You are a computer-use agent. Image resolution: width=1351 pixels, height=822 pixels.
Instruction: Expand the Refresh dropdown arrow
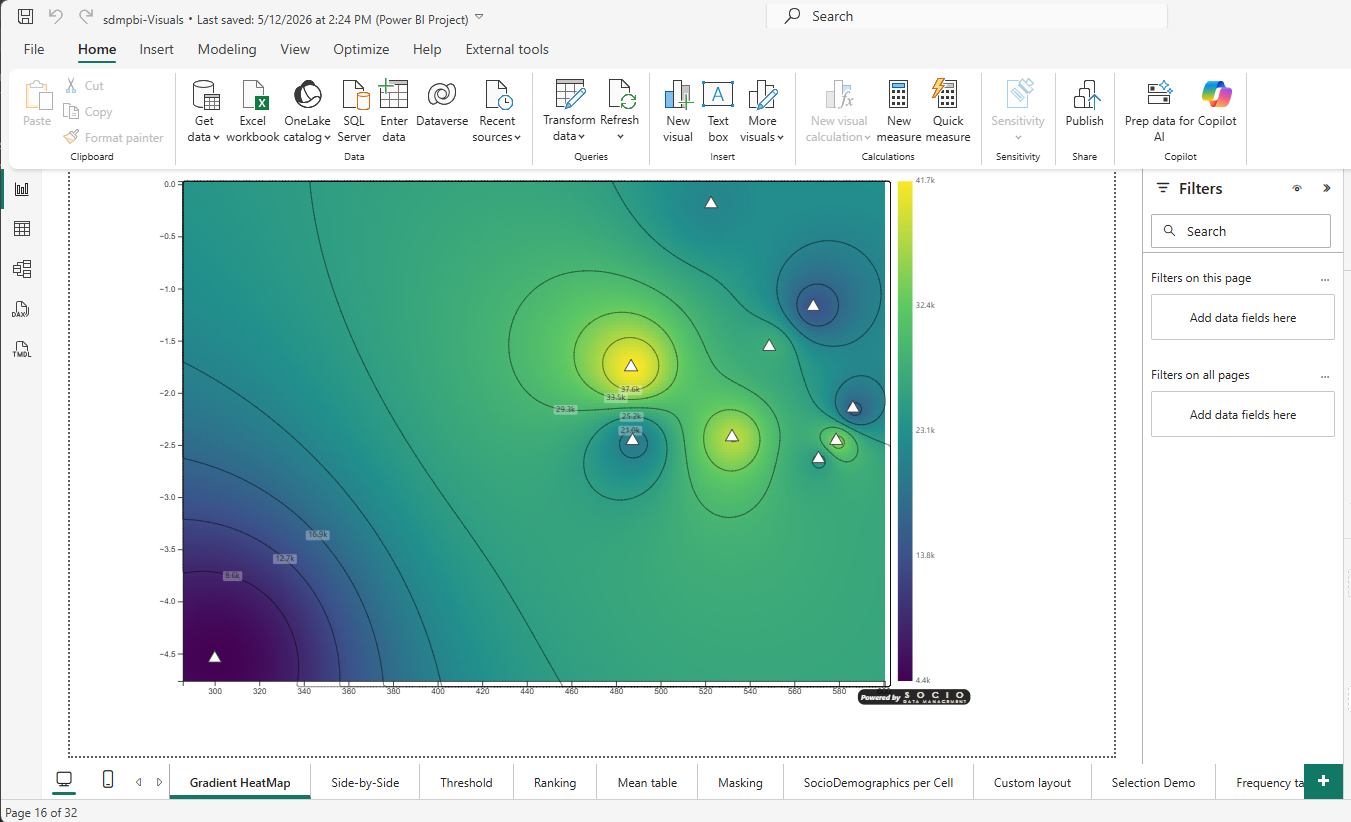coord(620,136)
